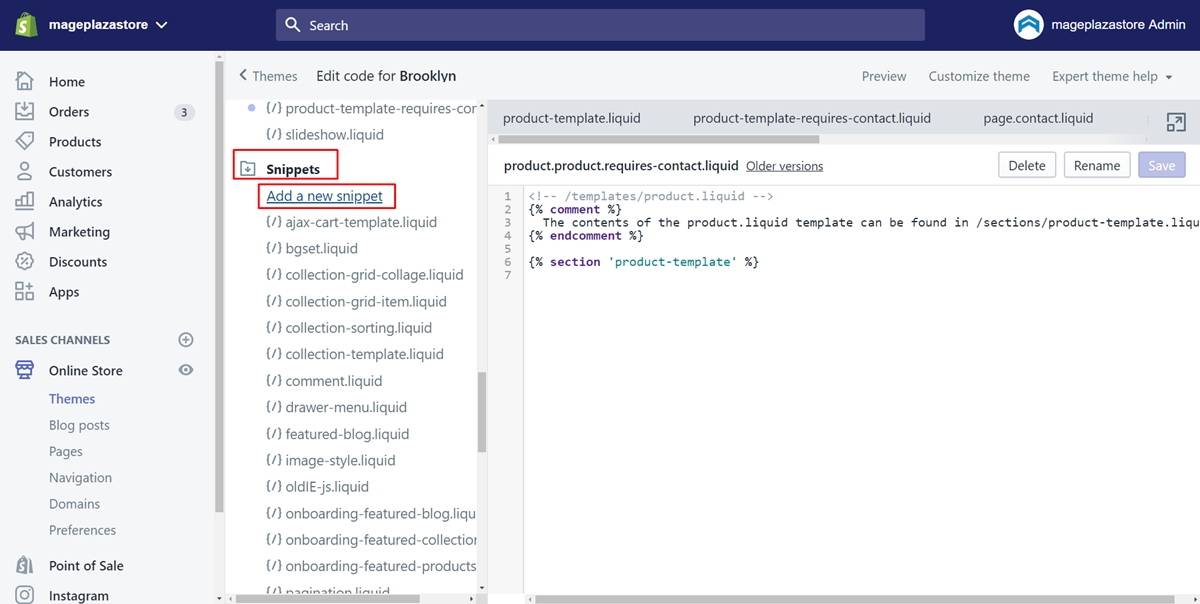Click the magnifier icon in the search bar
The width and height of the screenshot is (1200, 604).
[x=293, y=25]
